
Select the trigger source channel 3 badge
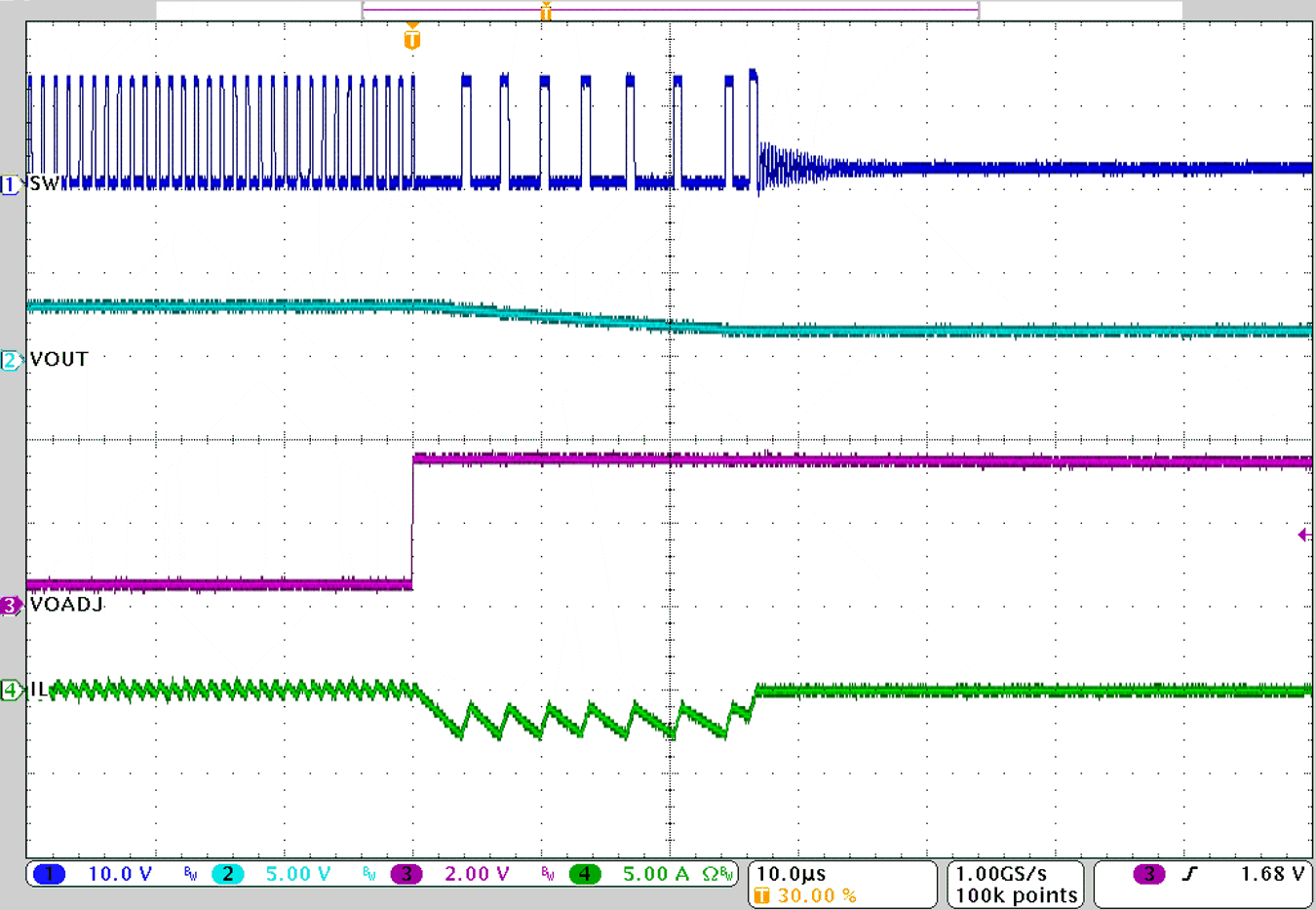[1148, 874]
